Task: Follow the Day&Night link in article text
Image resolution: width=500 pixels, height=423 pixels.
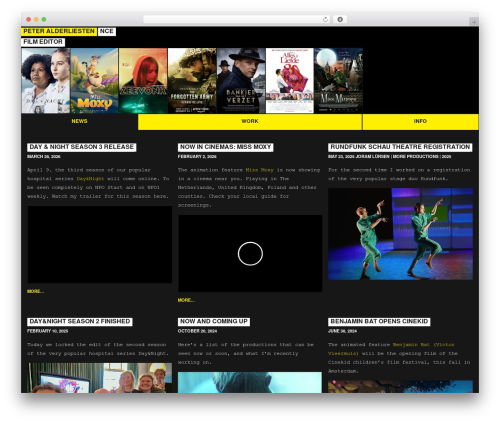Action: [x=90, y=179]
